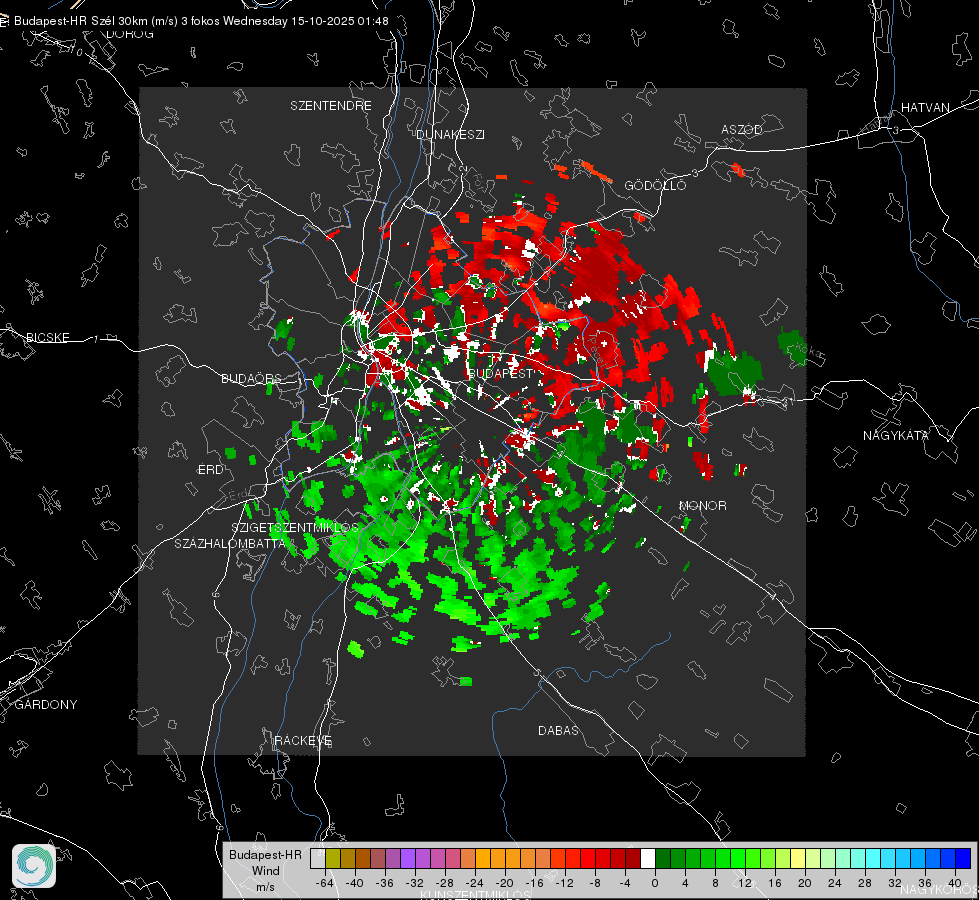Click the legend title Budapest-HR Wind m/s
Image resolution: width=979 pixels, height=900 pixels.
265,870
